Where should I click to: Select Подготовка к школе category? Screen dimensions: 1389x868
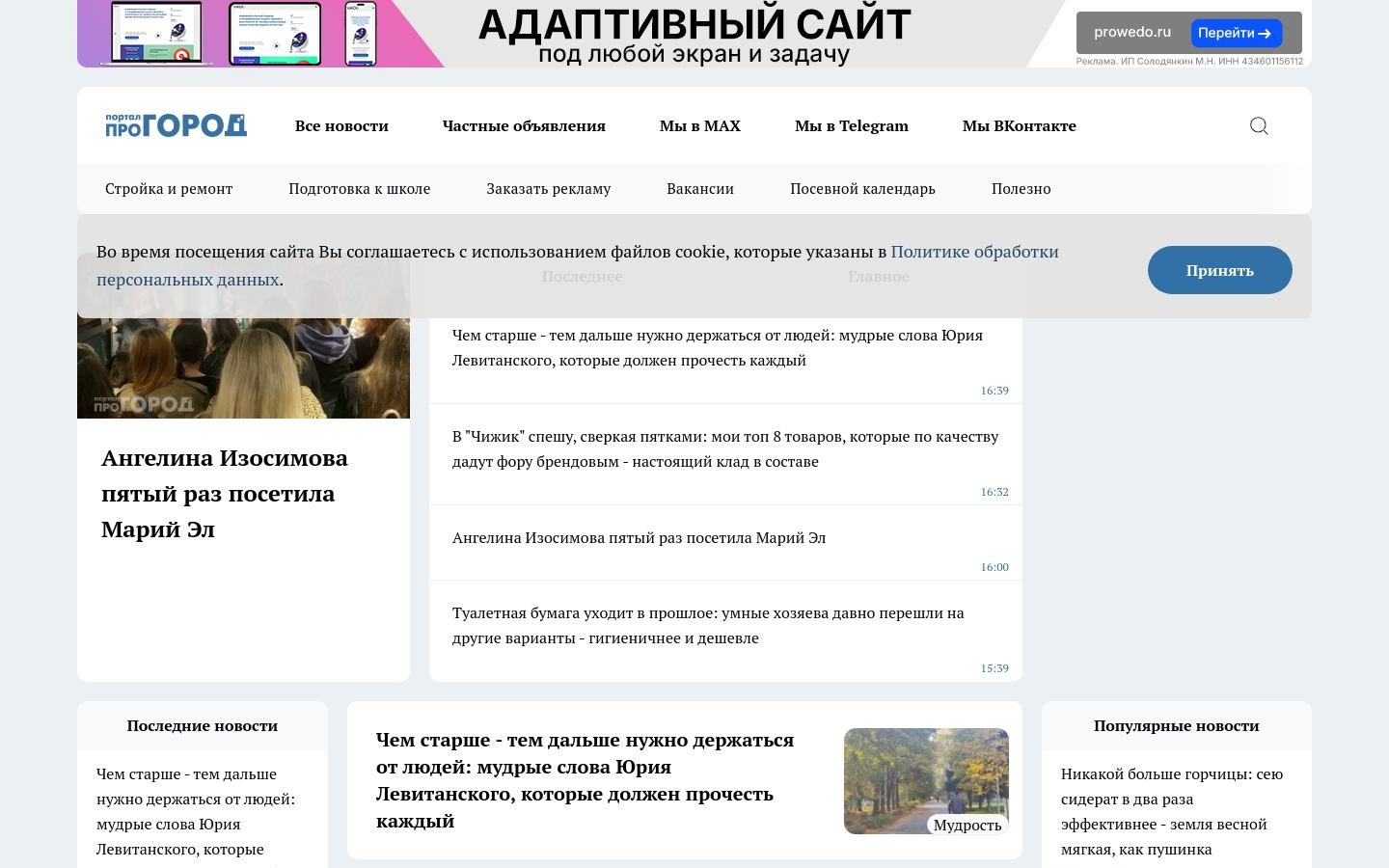pos(360,189)
